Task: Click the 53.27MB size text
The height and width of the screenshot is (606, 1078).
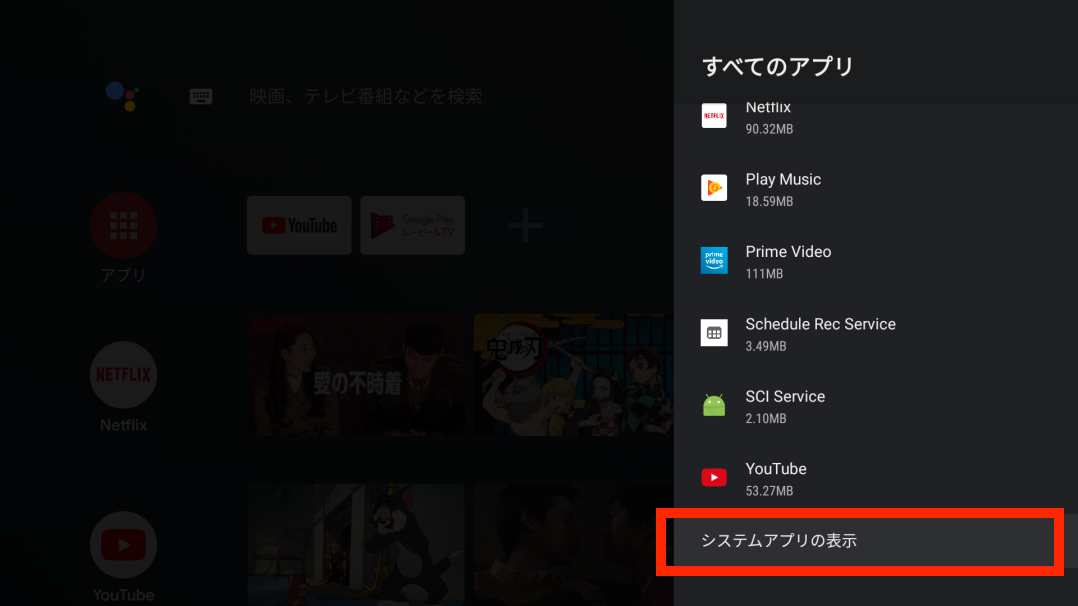Action: (769, 491)
